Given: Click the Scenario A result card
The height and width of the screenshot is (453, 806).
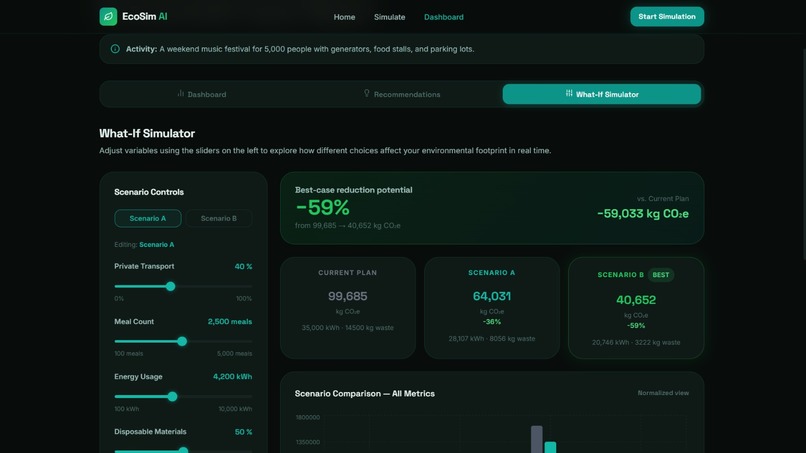Looking at the screenshot, I should (x=491, y=307).
